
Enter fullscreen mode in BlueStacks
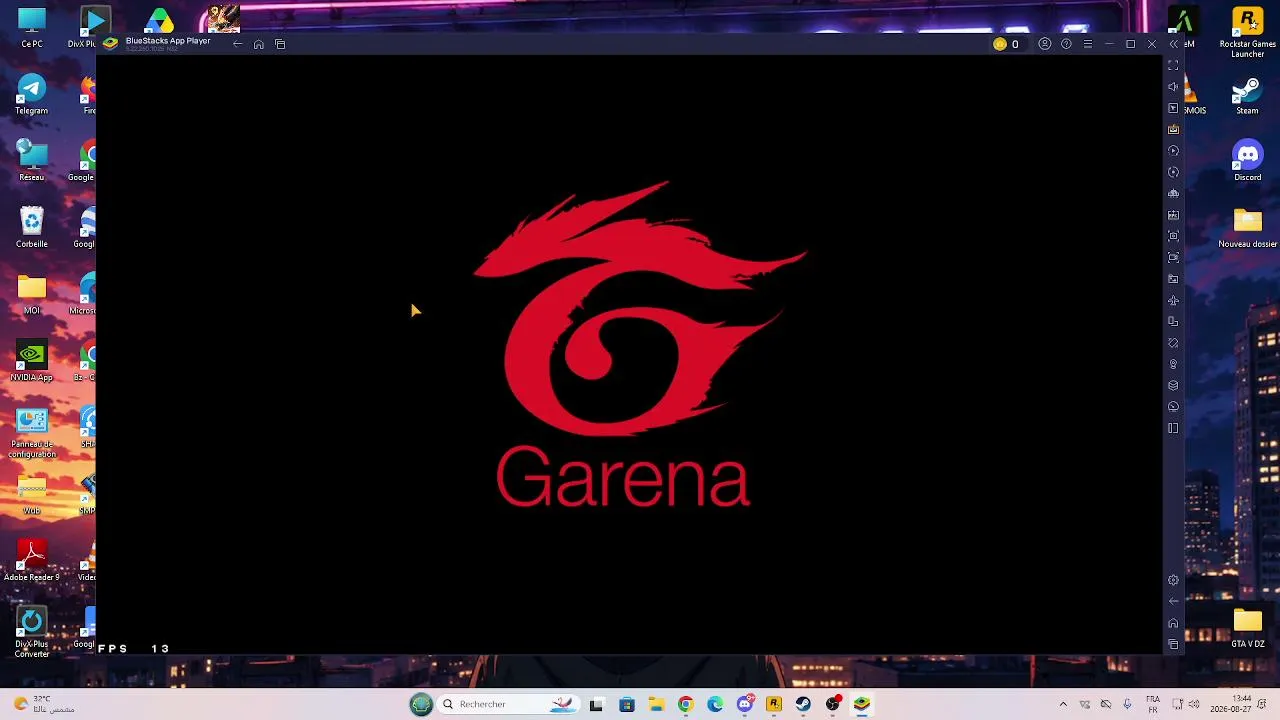pyautogui.click(x=1174, y=65)
